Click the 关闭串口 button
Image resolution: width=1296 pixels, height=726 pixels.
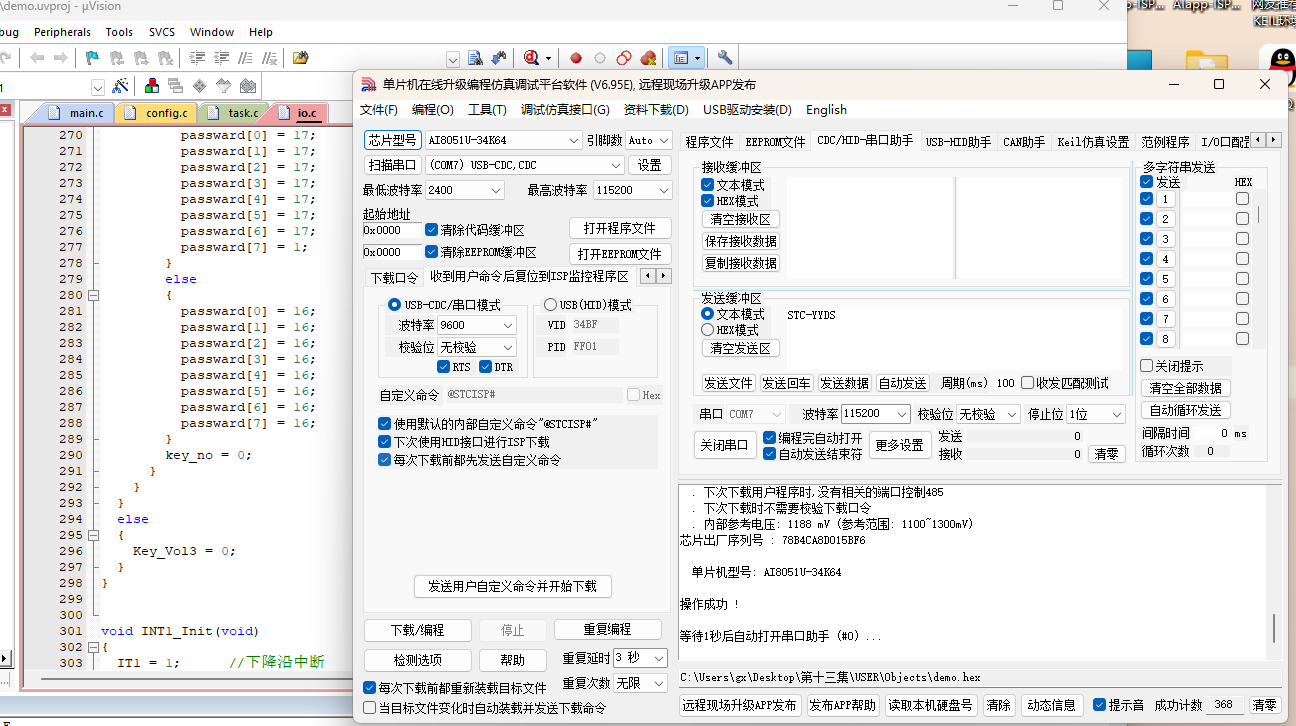pyautogui.click(x=725, y=445)
